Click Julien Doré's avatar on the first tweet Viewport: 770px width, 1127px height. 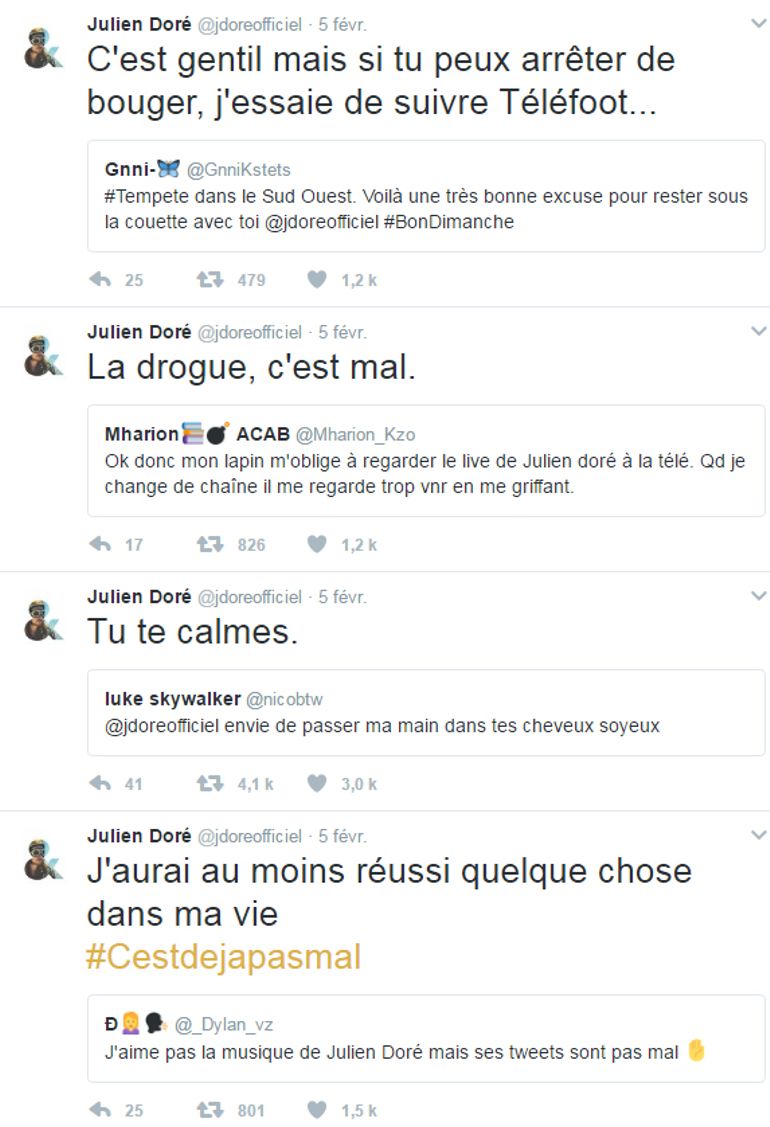pos(43,48)
